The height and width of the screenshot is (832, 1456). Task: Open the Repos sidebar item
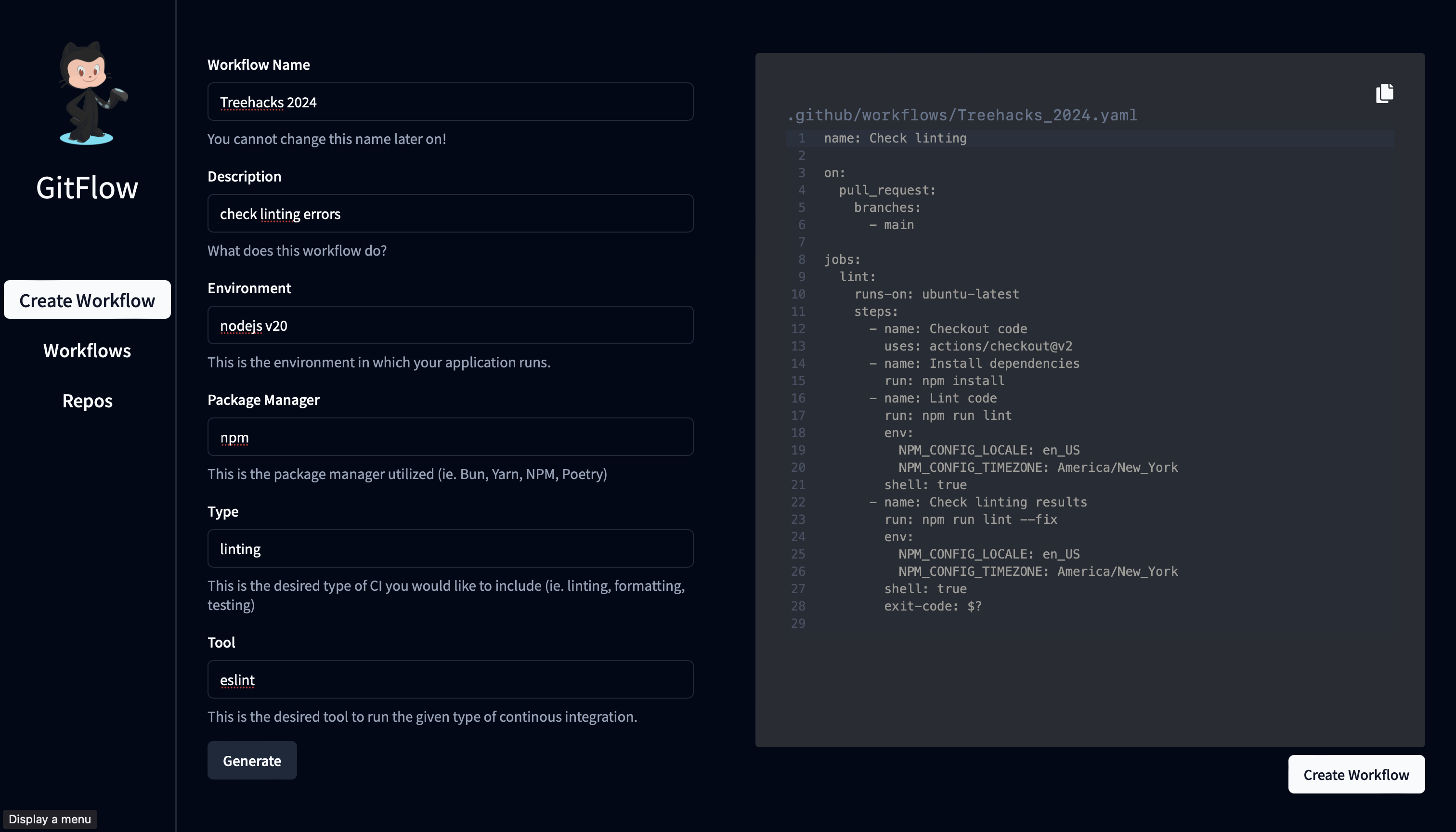coord(88,401)
